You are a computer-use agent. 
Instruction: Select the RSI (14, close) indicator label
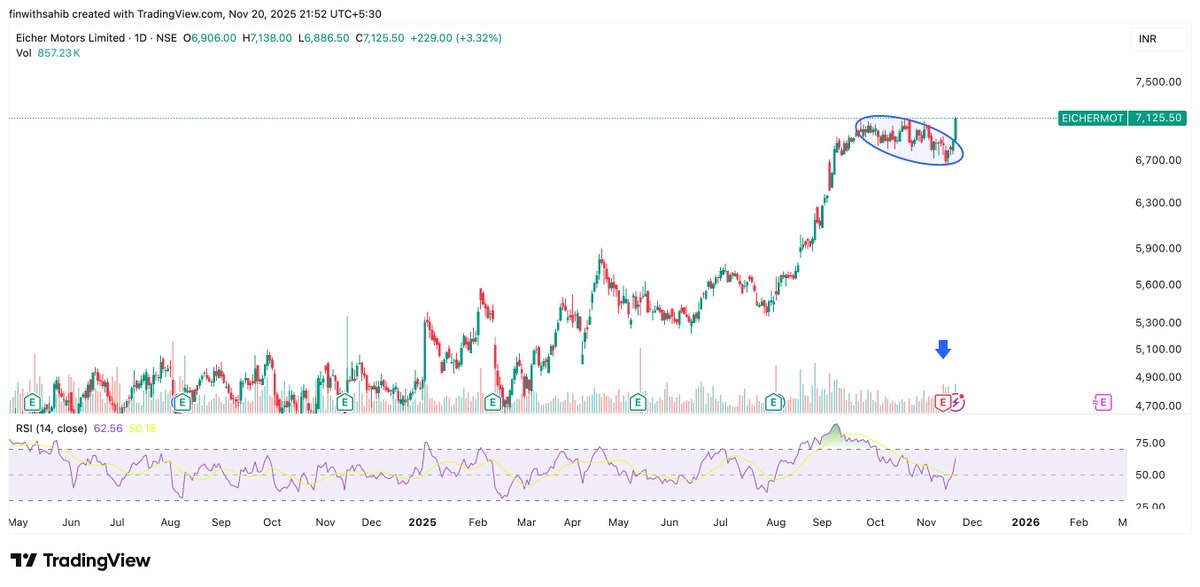click(x=52, y=428)
